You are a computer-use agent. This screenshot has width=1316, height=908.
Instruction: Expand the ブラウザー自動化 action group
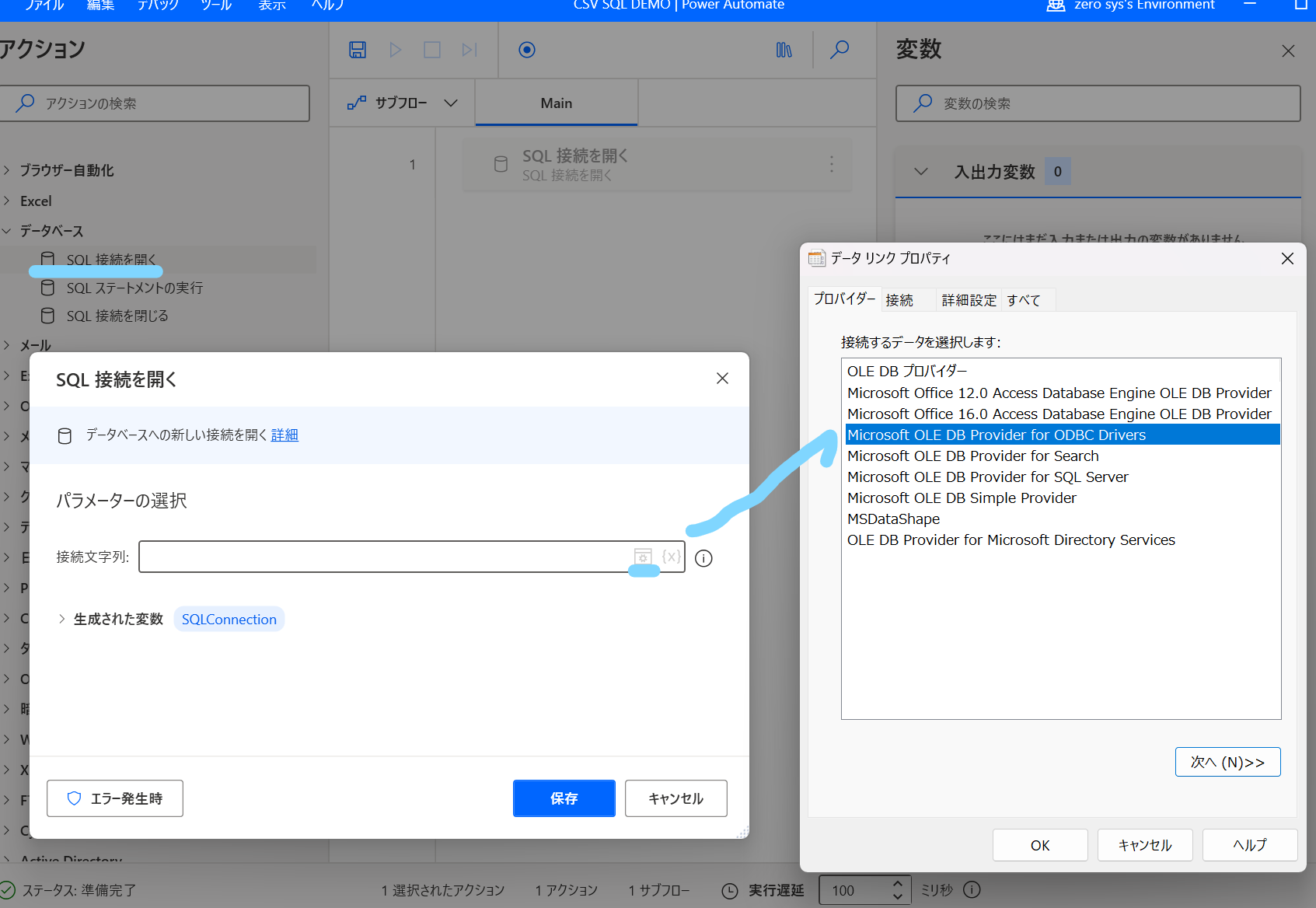pos(7,170)
